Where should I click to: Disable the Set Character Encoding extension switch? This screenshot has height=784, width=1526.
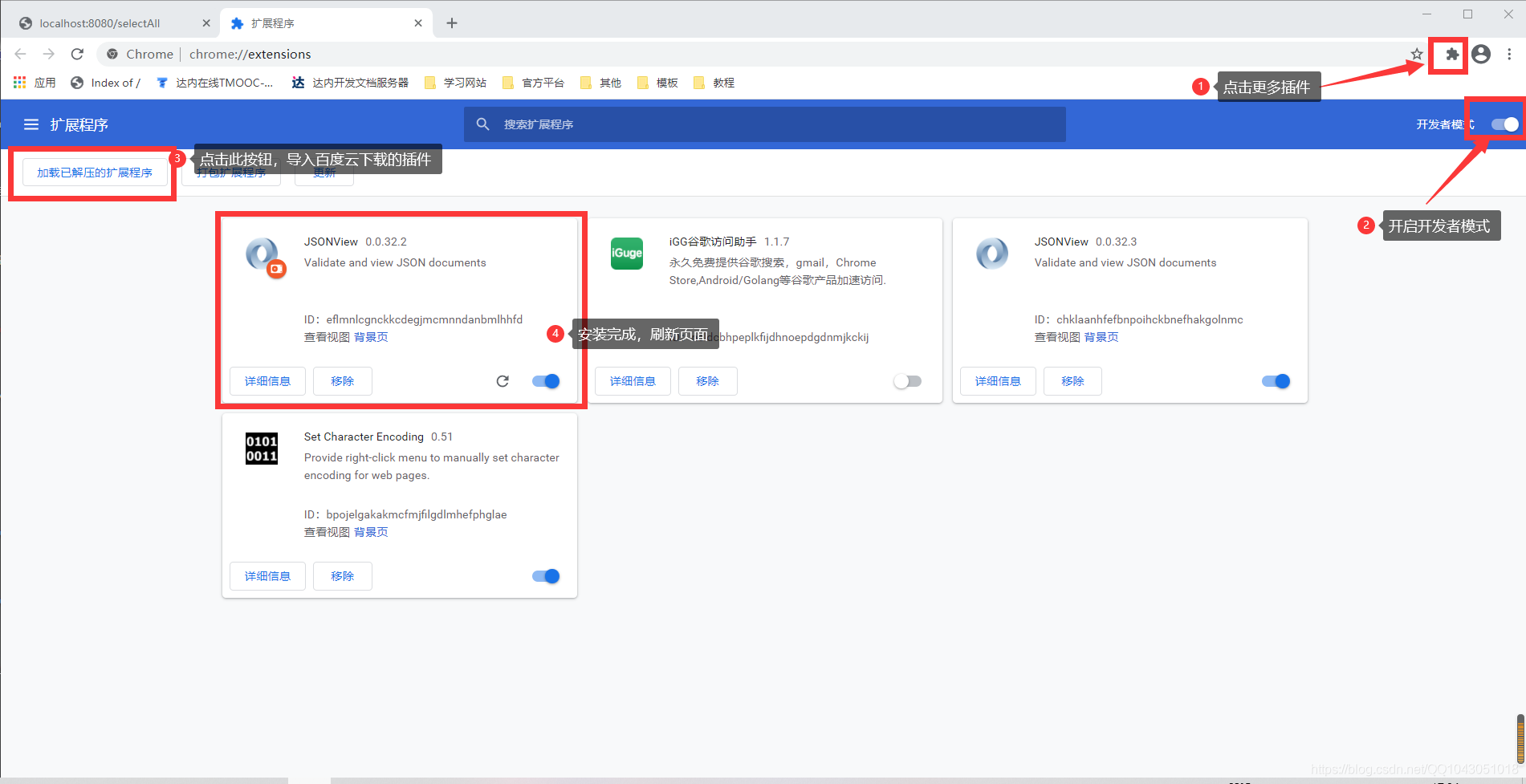pyautogui.click(x=546, y=576)
